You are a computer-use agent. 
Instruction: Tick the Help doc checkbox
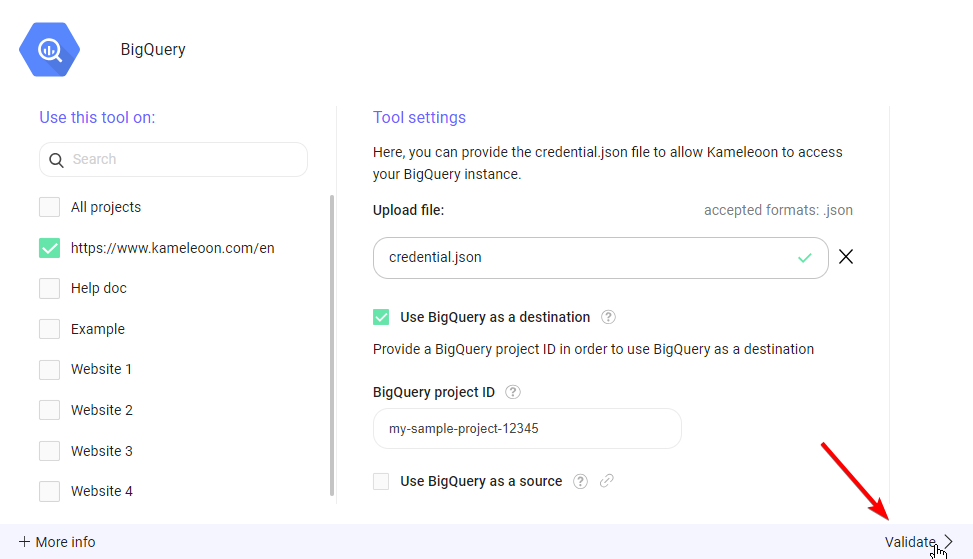coord(49,288)
